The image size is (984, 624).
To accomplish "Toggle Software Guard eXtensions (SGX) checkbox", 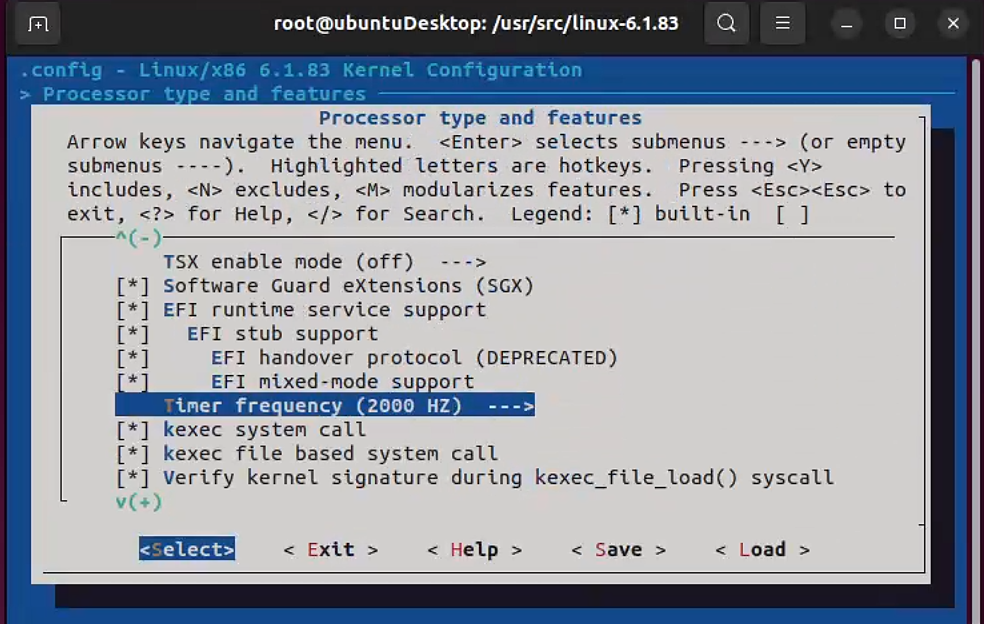I will [133, 286].
